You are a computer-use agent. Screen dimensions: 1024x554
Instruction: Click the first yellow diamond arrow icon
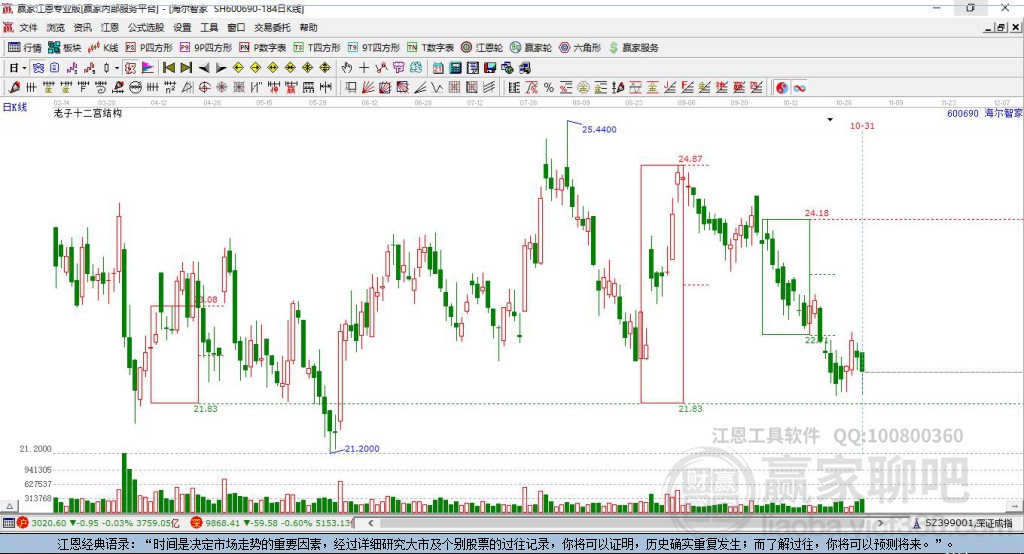tap(238, 68)
